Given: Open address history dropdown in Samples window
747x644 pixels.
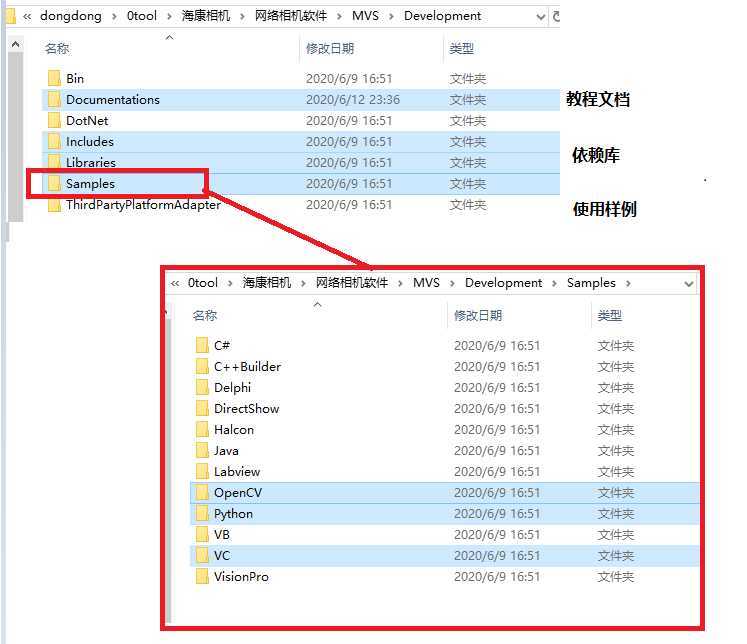Looking at the screenshot, I should coord(688,284).
